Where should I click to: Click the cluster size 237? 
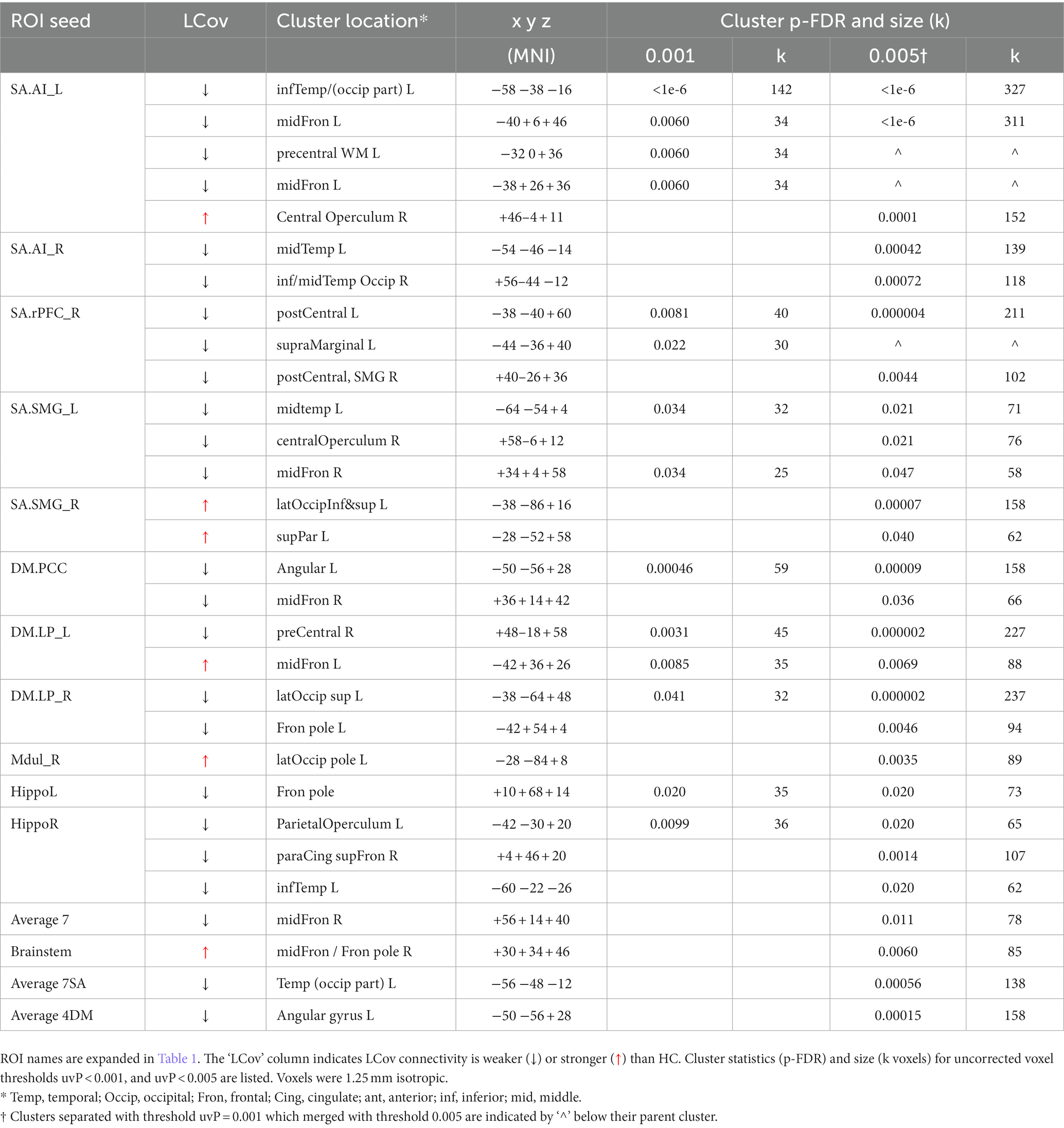click(1015, 696)
